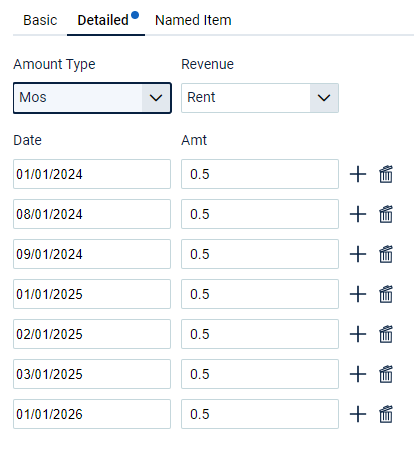Viewport: 414px width, 460px height.
Task: Edit the date field 08/01/2024
Action: coord(92,214)
